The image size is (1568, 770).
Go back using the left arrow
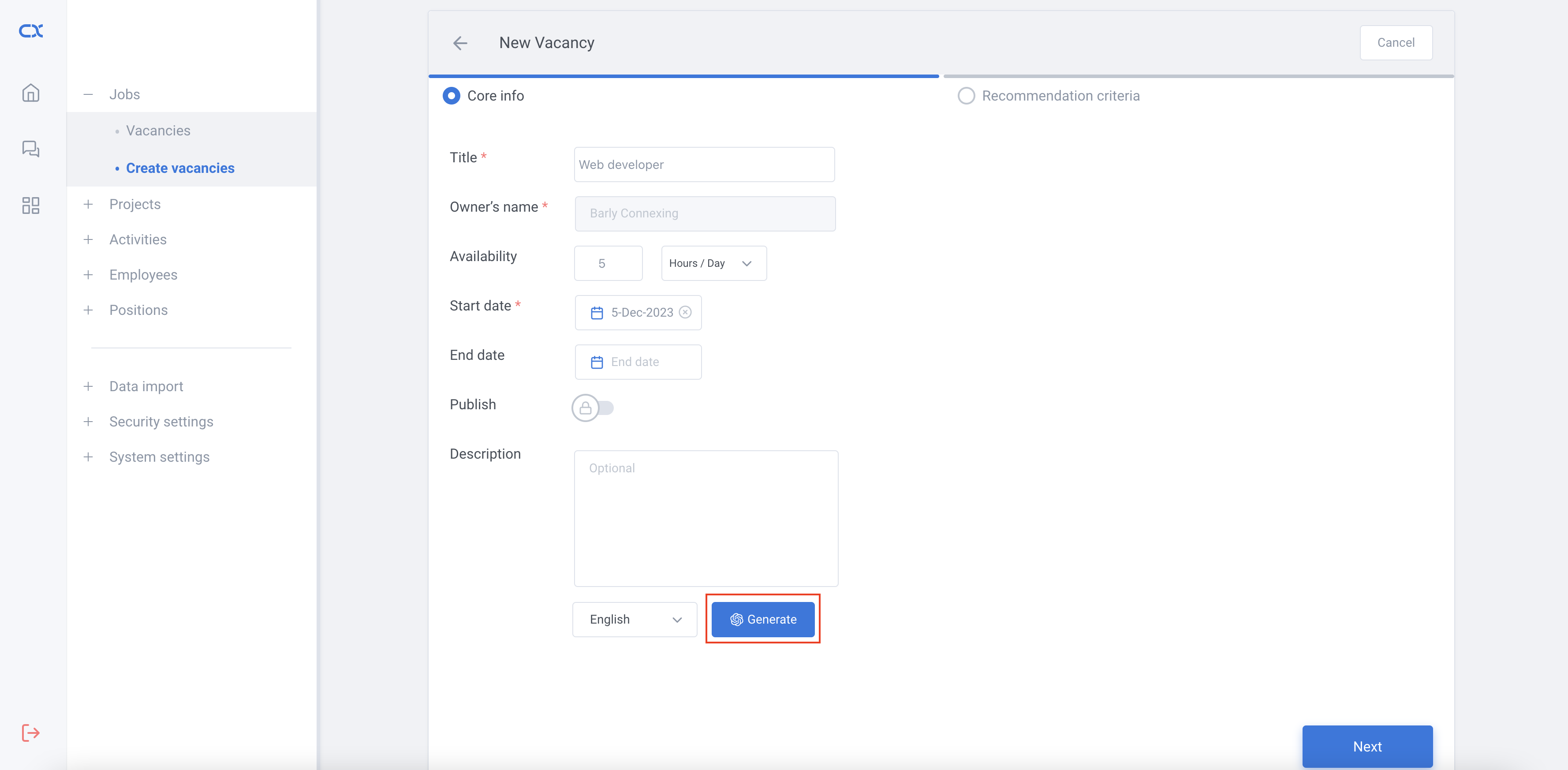point(460,43)
